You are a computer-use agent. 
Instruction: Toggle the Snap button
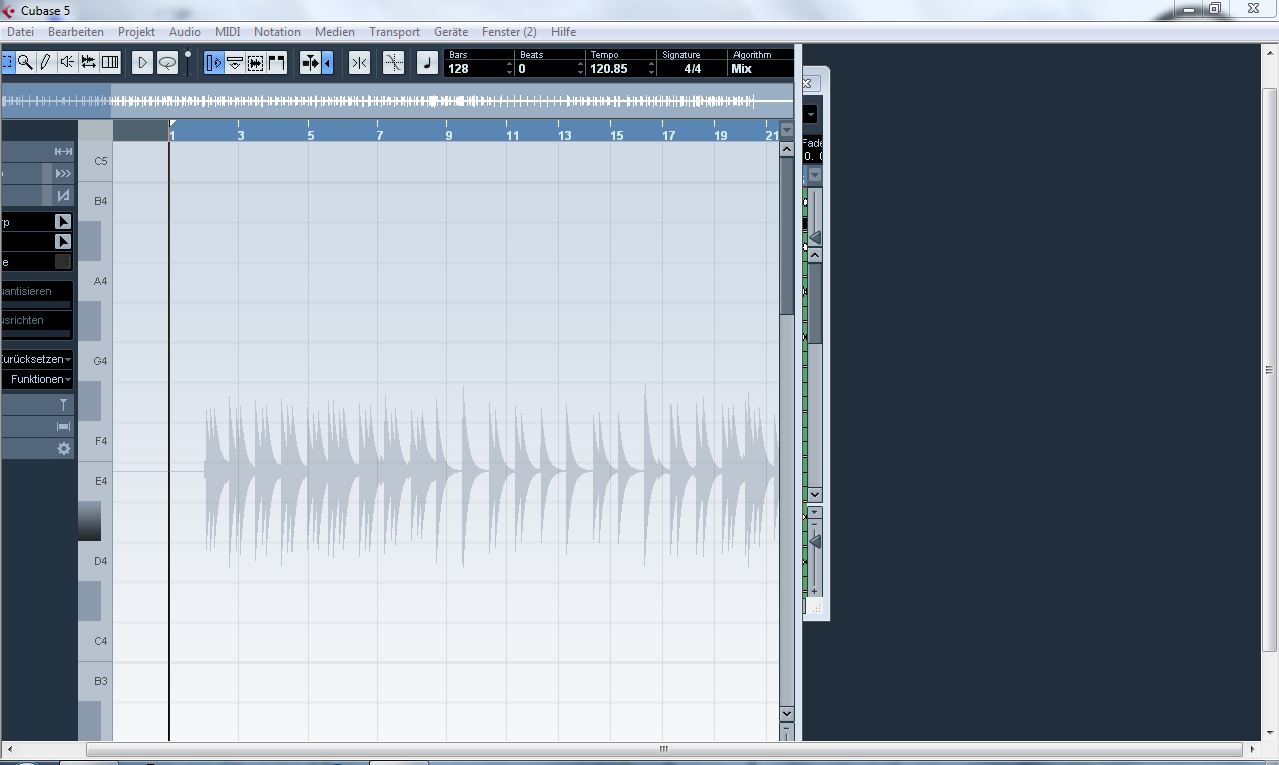coord(359,62)
